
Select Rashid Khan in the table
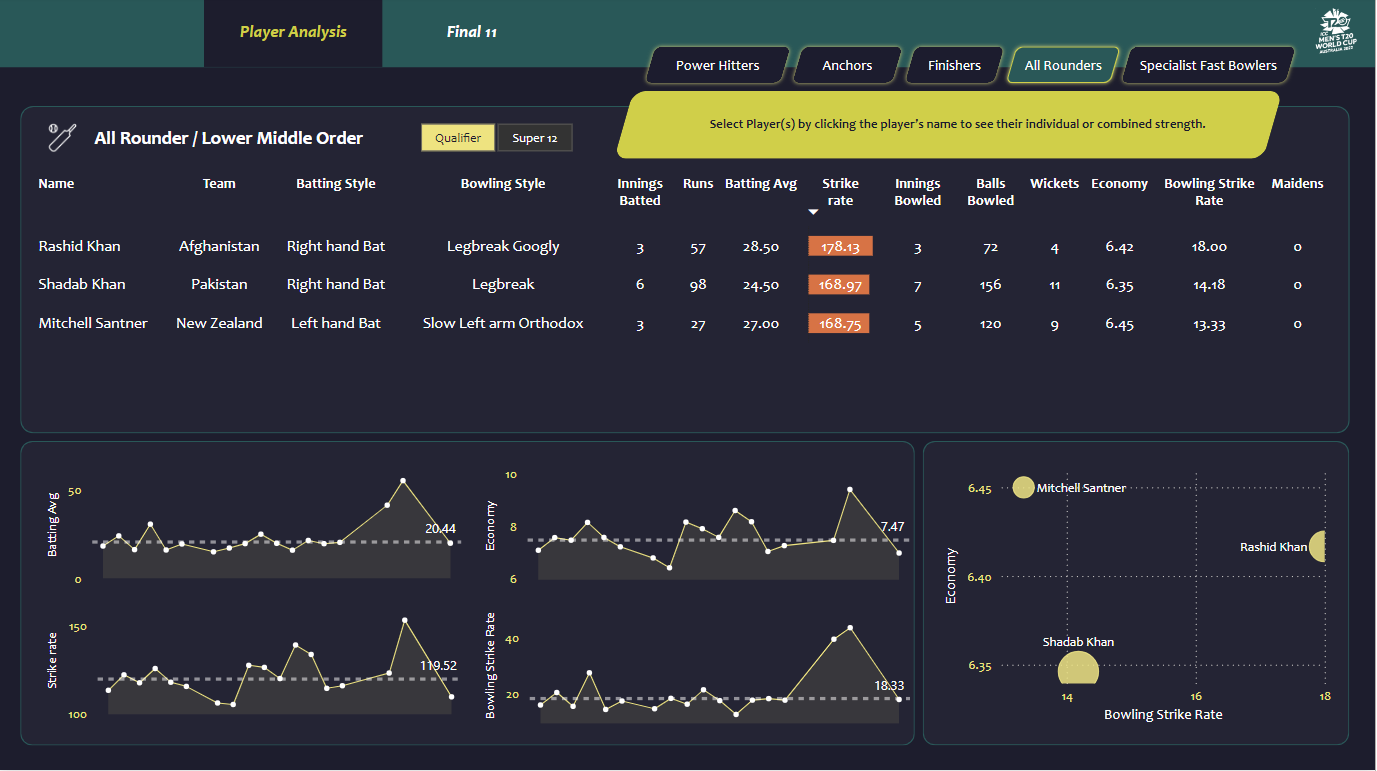pos(80,247)
